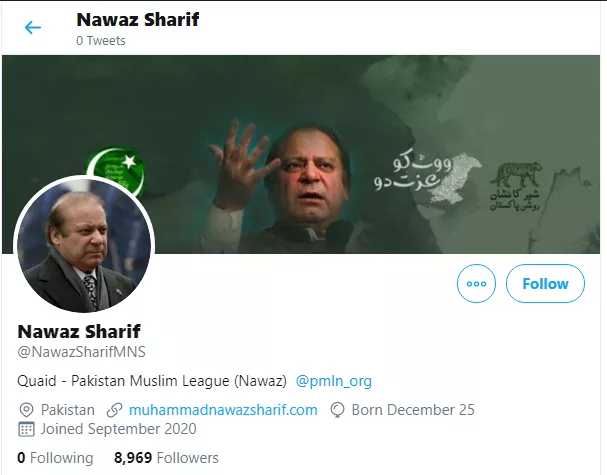Go back using the blue arrow
This screenshot has width=607, height=475.
click(33, 27)
